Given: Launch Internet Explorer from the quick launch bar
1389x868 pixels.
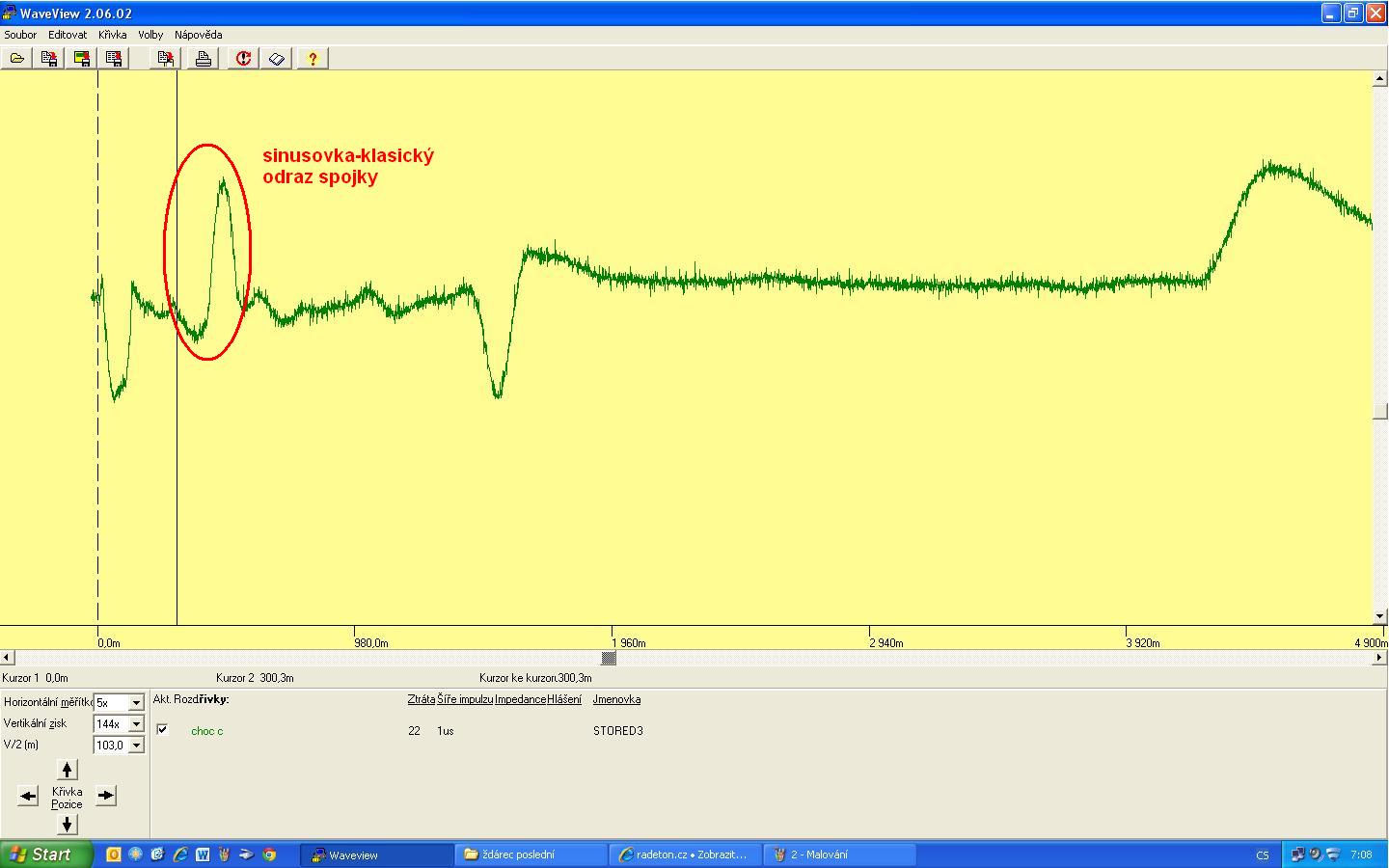Looking at the screenshot, I should (x=179, y=854).
